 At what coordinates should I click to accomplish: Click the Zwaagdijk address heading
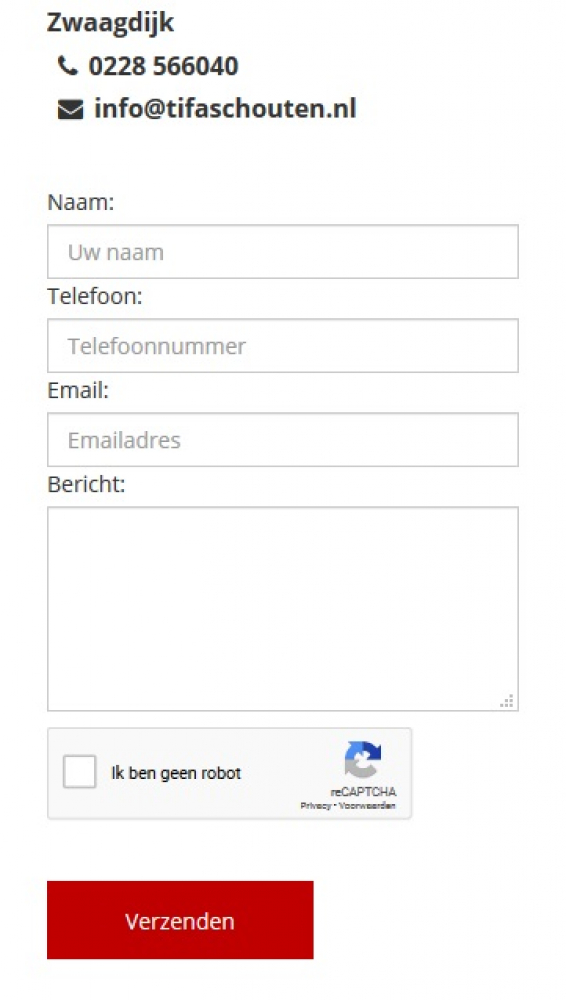[x=110, y=23]
